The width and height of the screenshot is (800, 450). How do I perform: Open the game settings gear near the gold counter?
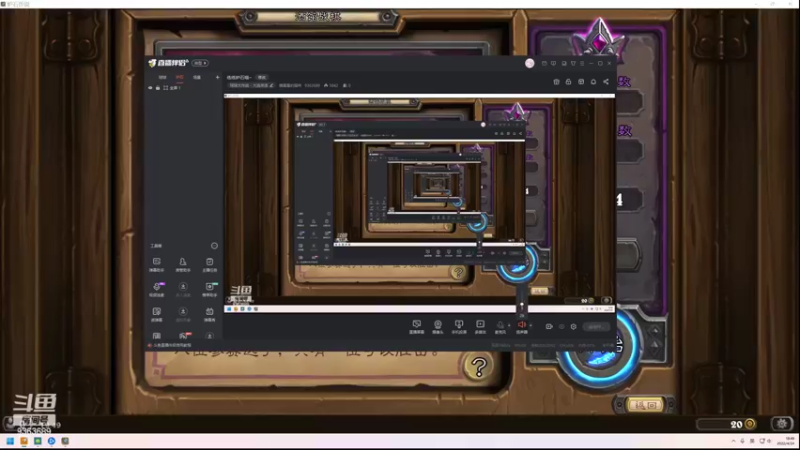(782, 423)
